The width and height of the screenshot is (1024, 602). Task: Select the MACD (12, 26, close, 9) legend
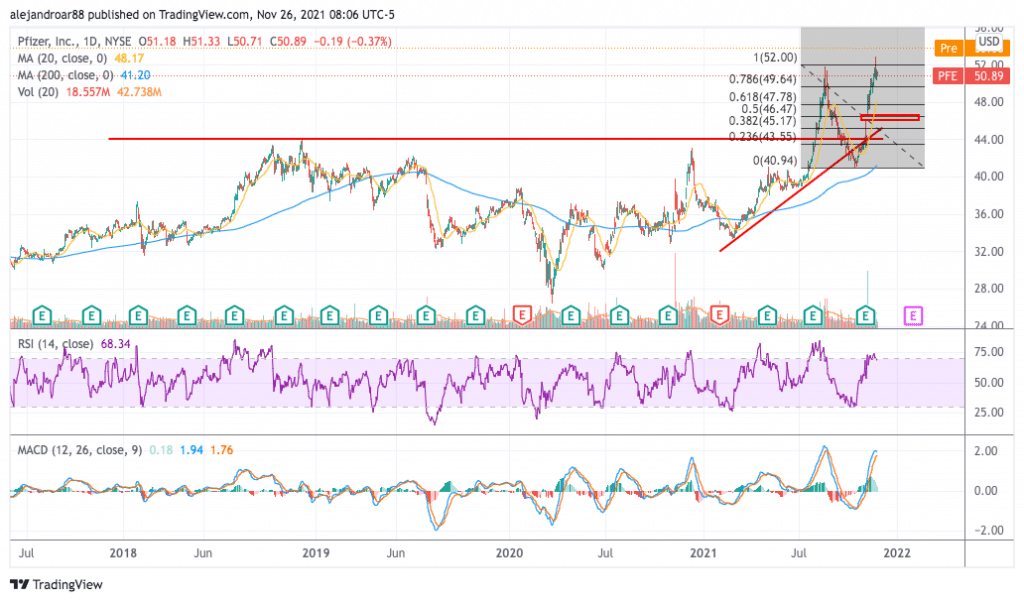[79, 450]
